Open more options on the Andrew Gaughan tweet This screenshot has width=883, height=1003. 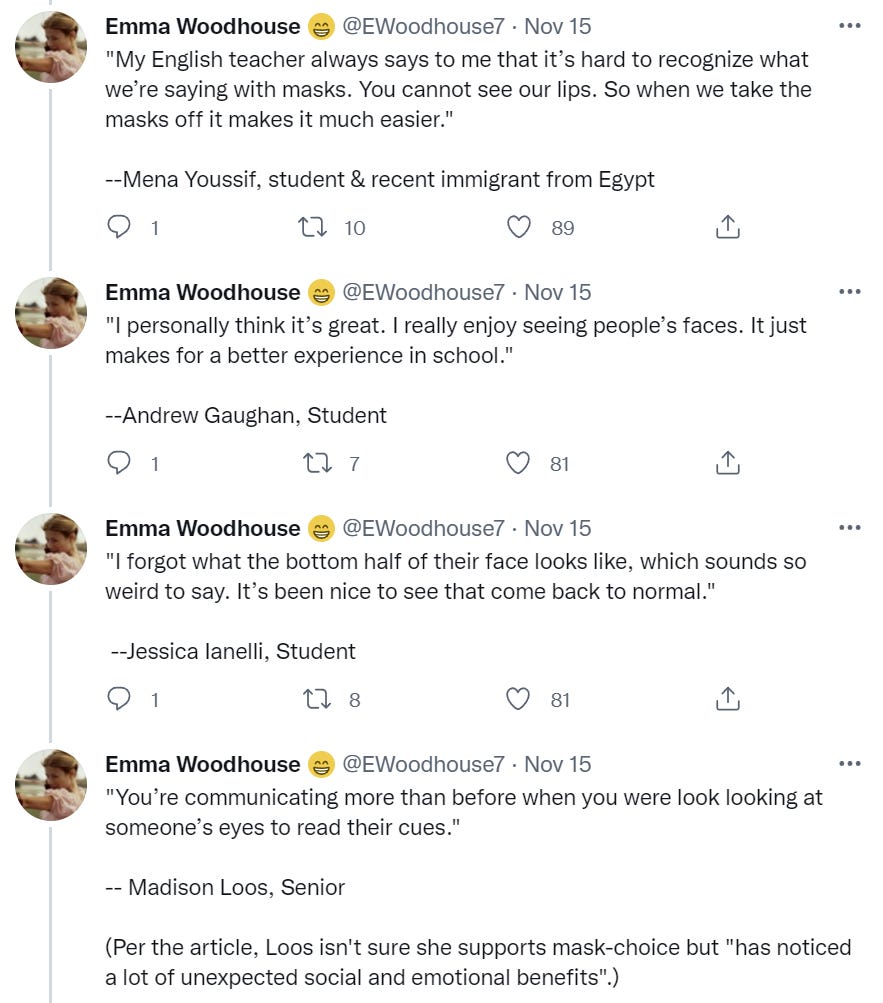[x=850, y=292]
